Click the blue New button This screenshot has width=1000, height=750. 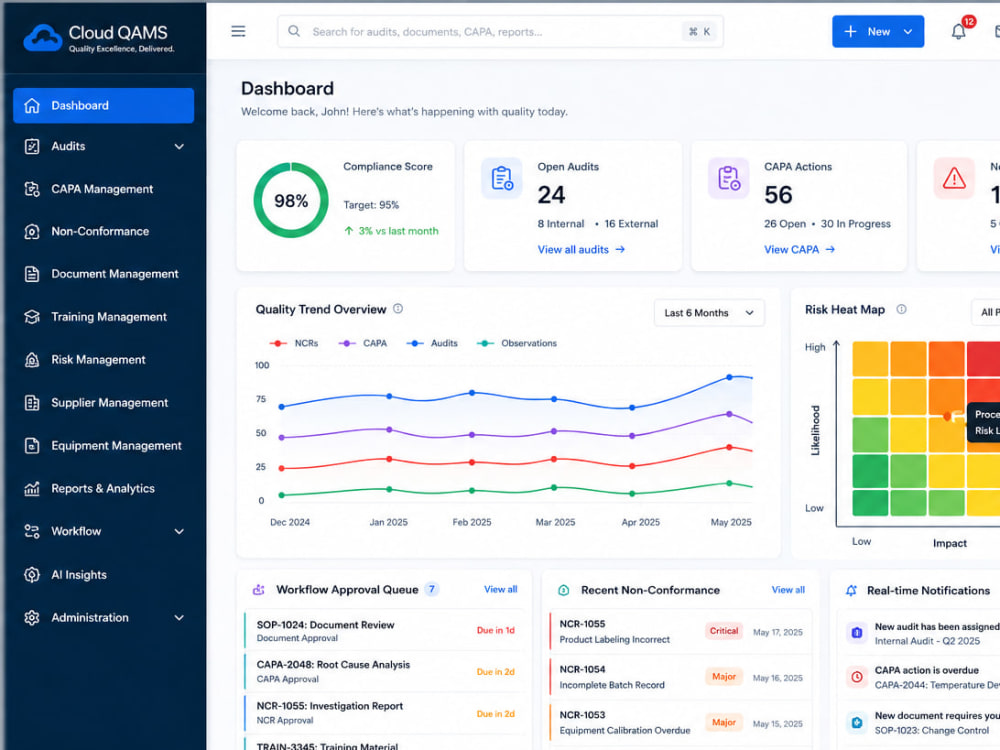coord(878,31)
